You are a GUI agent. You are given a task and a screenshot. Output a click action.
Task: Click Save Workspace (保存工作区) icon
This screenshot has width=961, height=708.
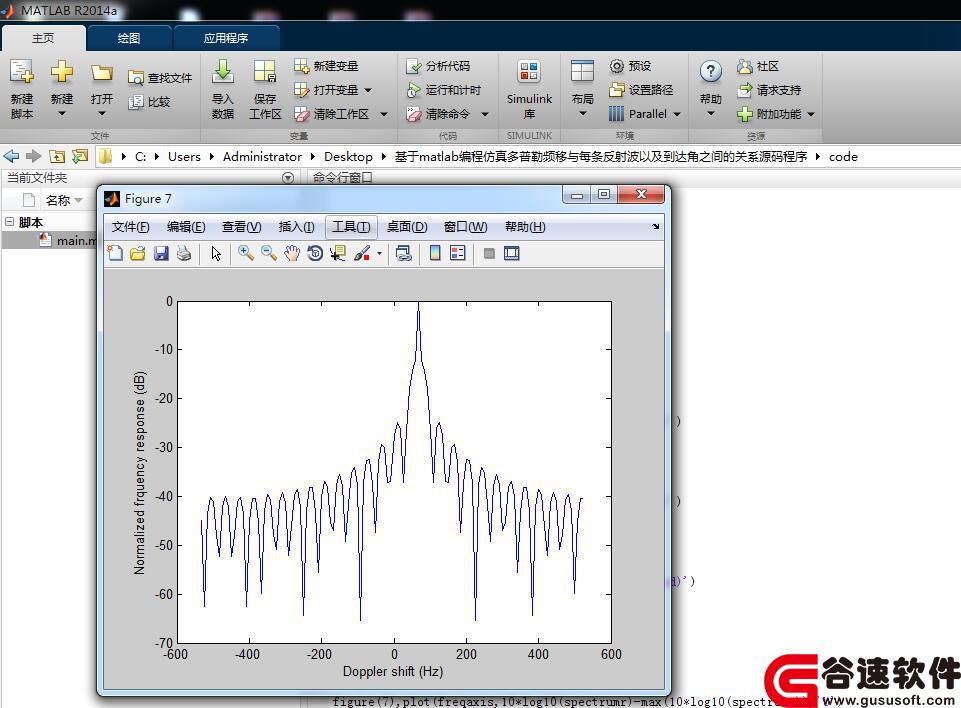click(x=265, y=72)
